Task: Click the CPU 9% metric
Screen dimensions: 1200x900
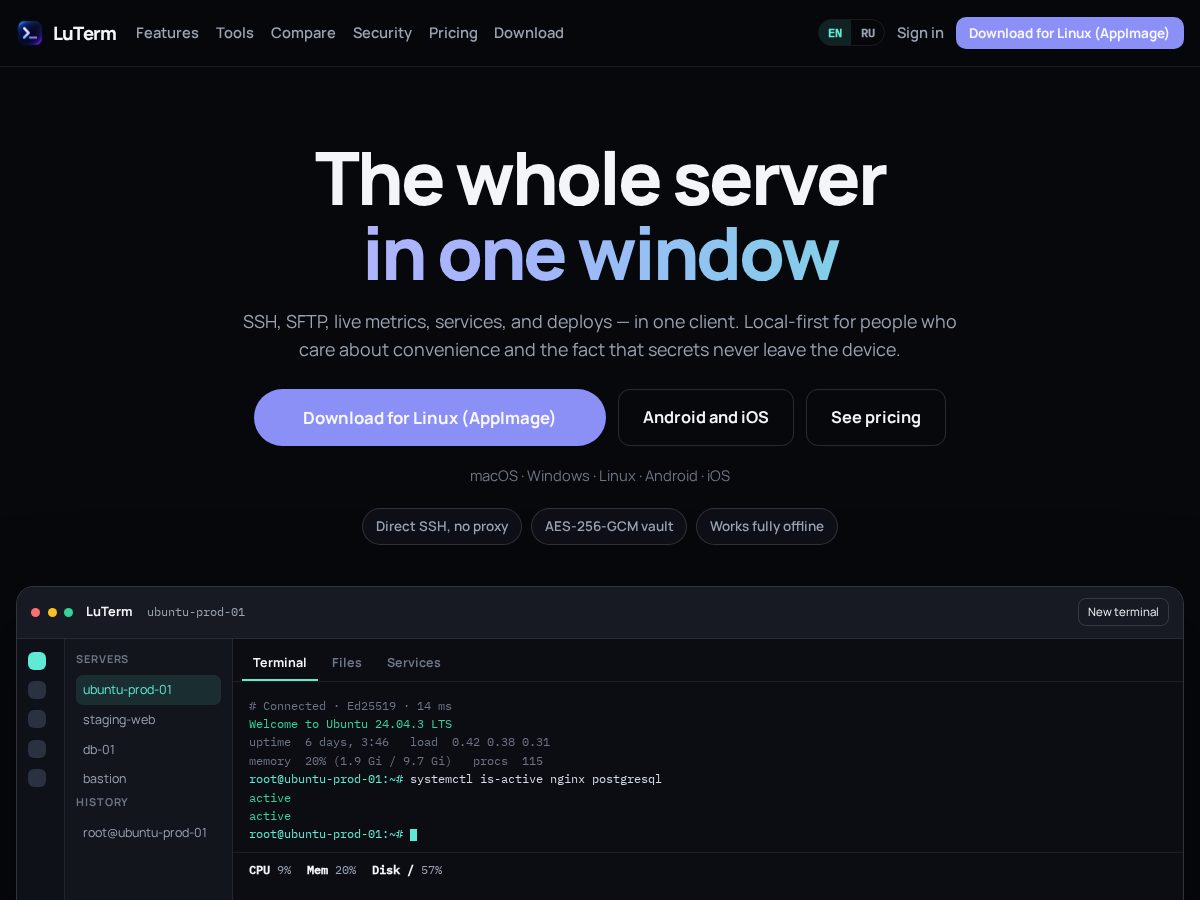Action: (x=270, y=870)
